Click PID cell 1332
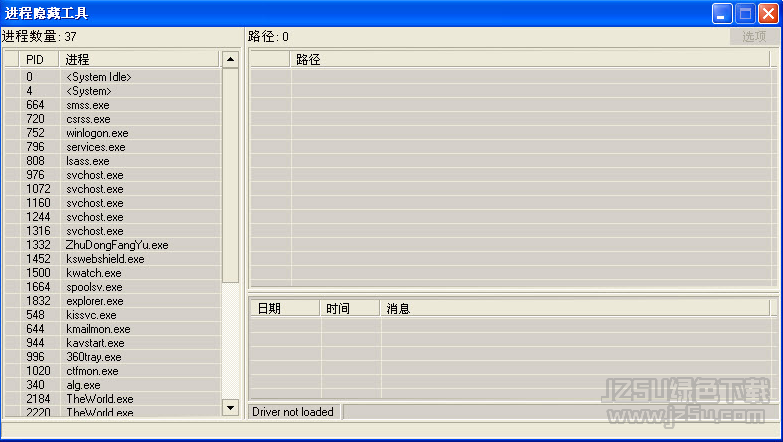The image size is (783, 442). (38, 245)
